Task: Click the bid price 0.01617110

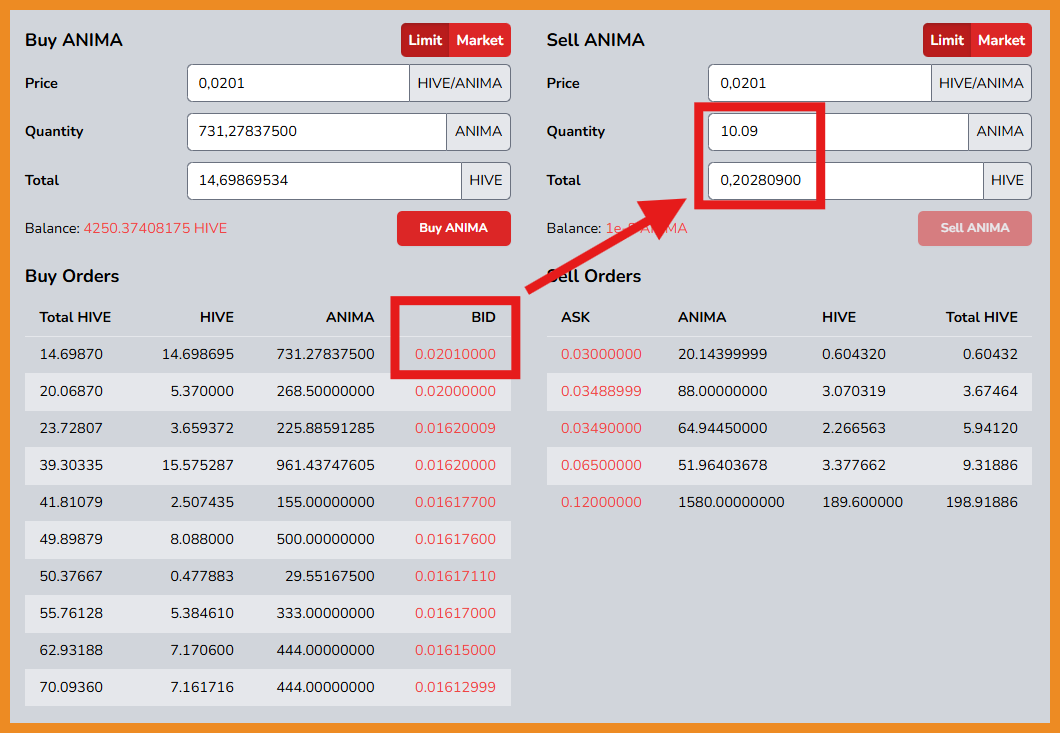Action: (455, 576)
